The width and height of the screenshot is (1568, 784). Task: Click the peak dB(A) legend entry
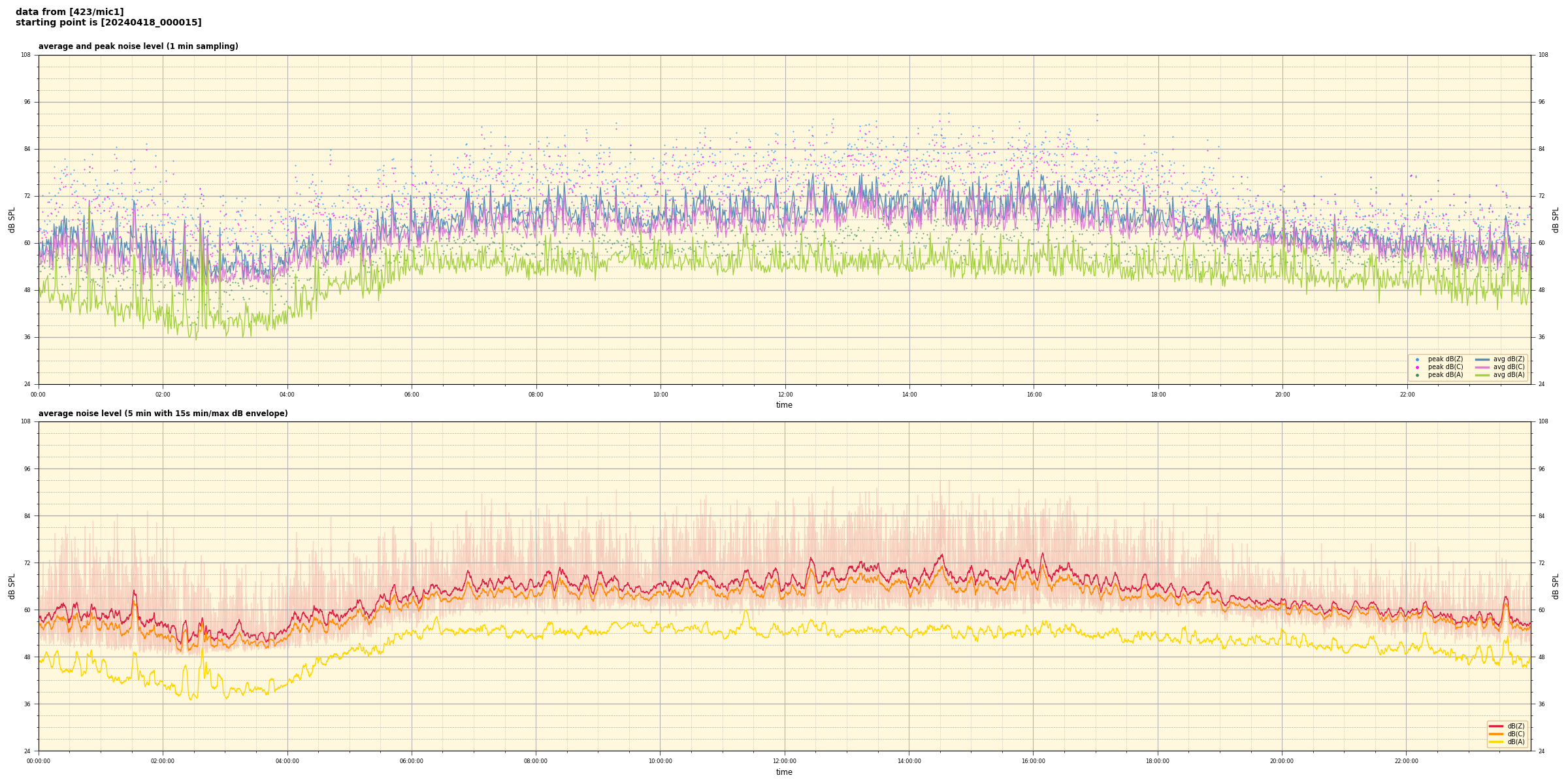[1445, 375]
